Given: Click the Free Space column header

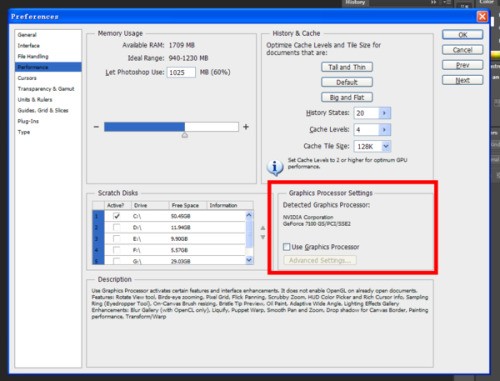Looking at the screenshot, I should [x=188, y=205].
